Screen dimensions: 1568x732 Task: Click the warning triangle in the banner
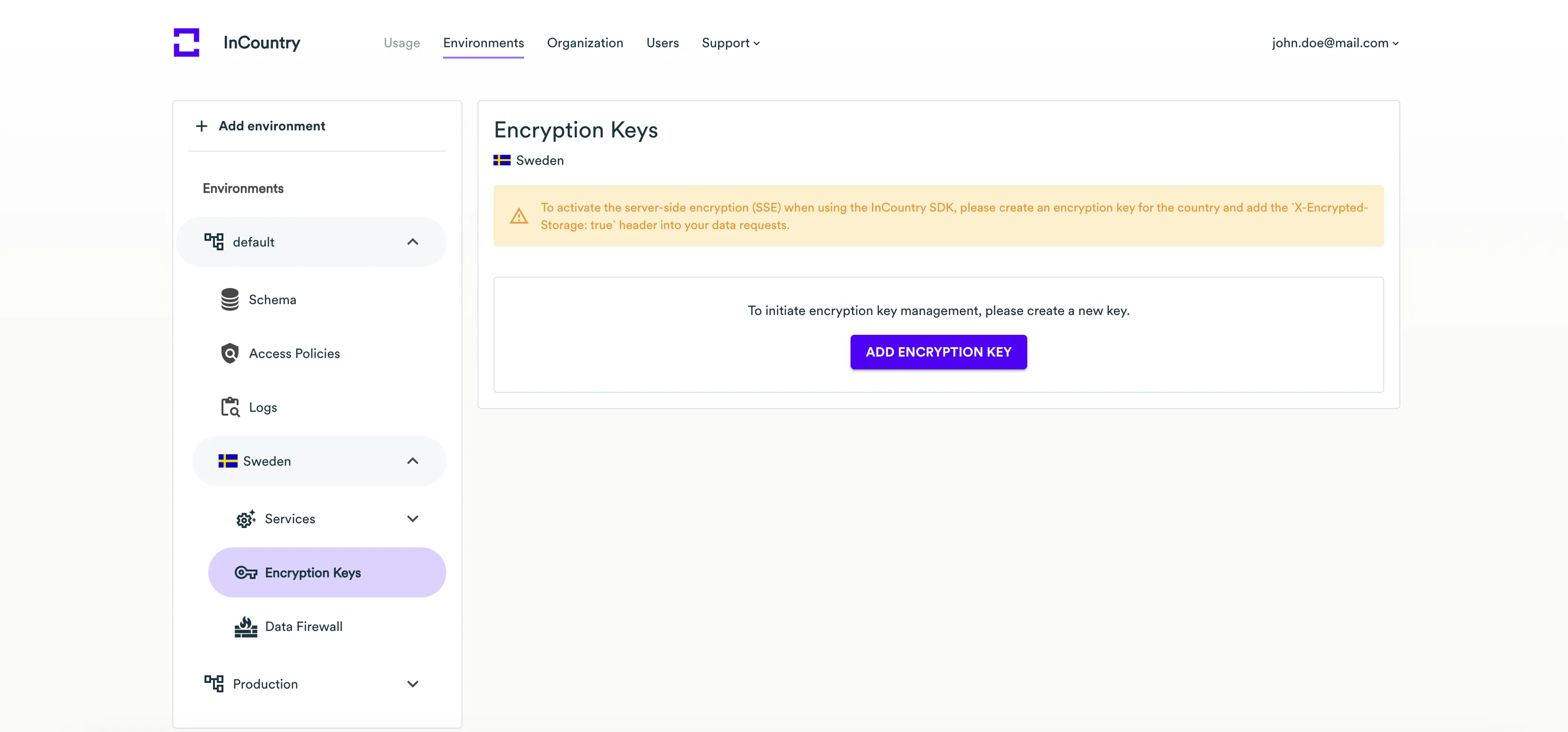[x=519, y=216]
